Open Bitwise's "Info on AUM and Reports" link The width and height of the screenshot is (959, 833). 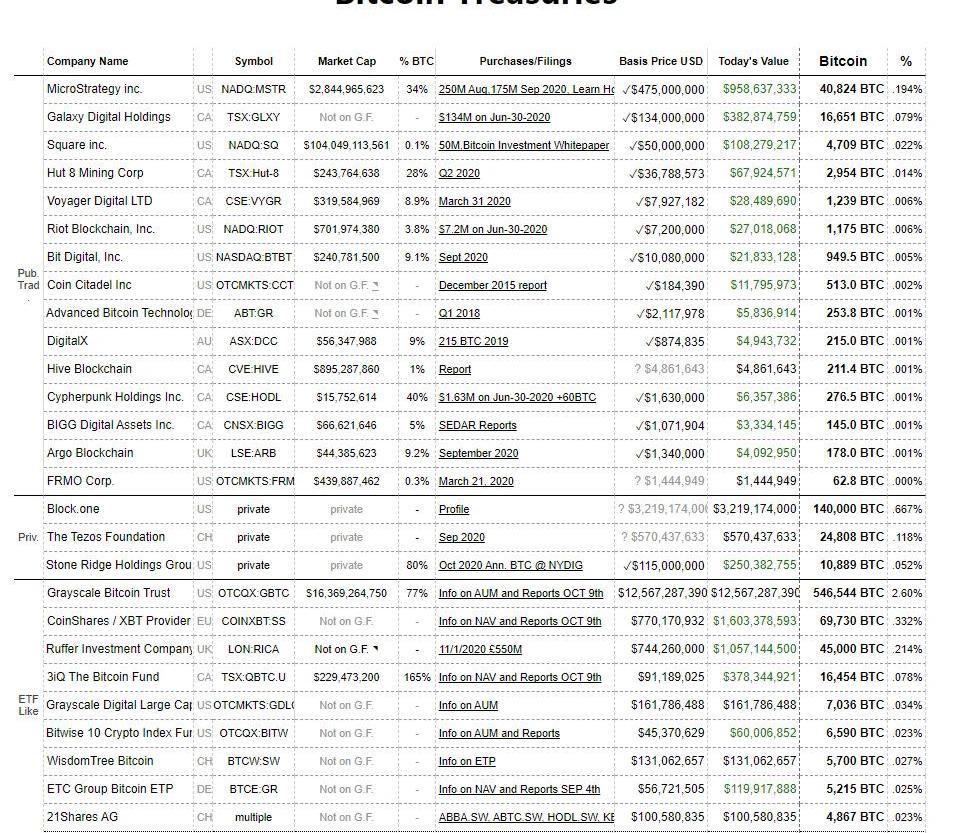(x=499, y=733)
